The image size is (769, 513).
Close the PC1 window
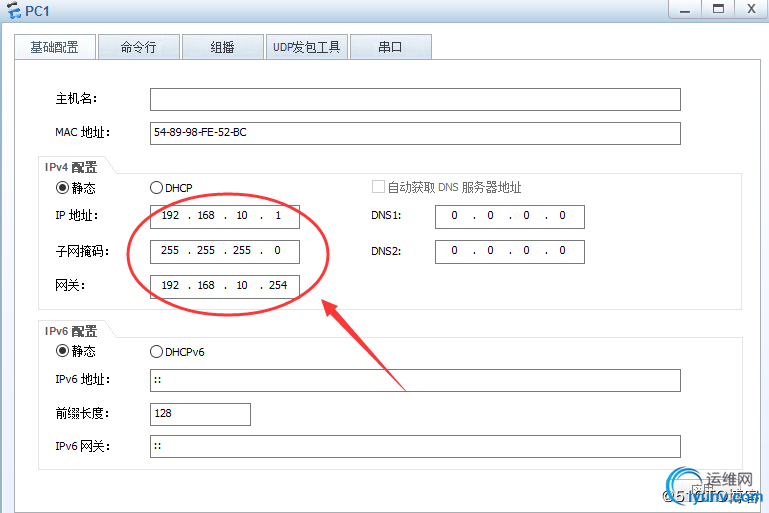[x=751, y=9]
